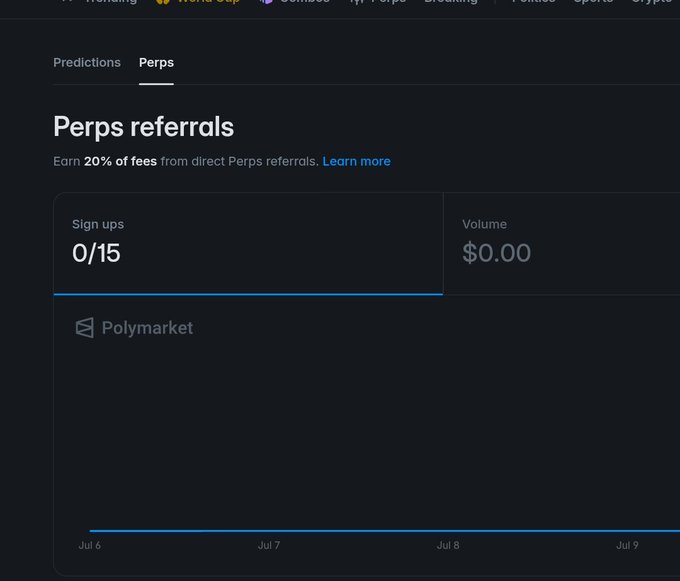
Task: Click the Polymarket watermark text
Action: coord(147,328)
